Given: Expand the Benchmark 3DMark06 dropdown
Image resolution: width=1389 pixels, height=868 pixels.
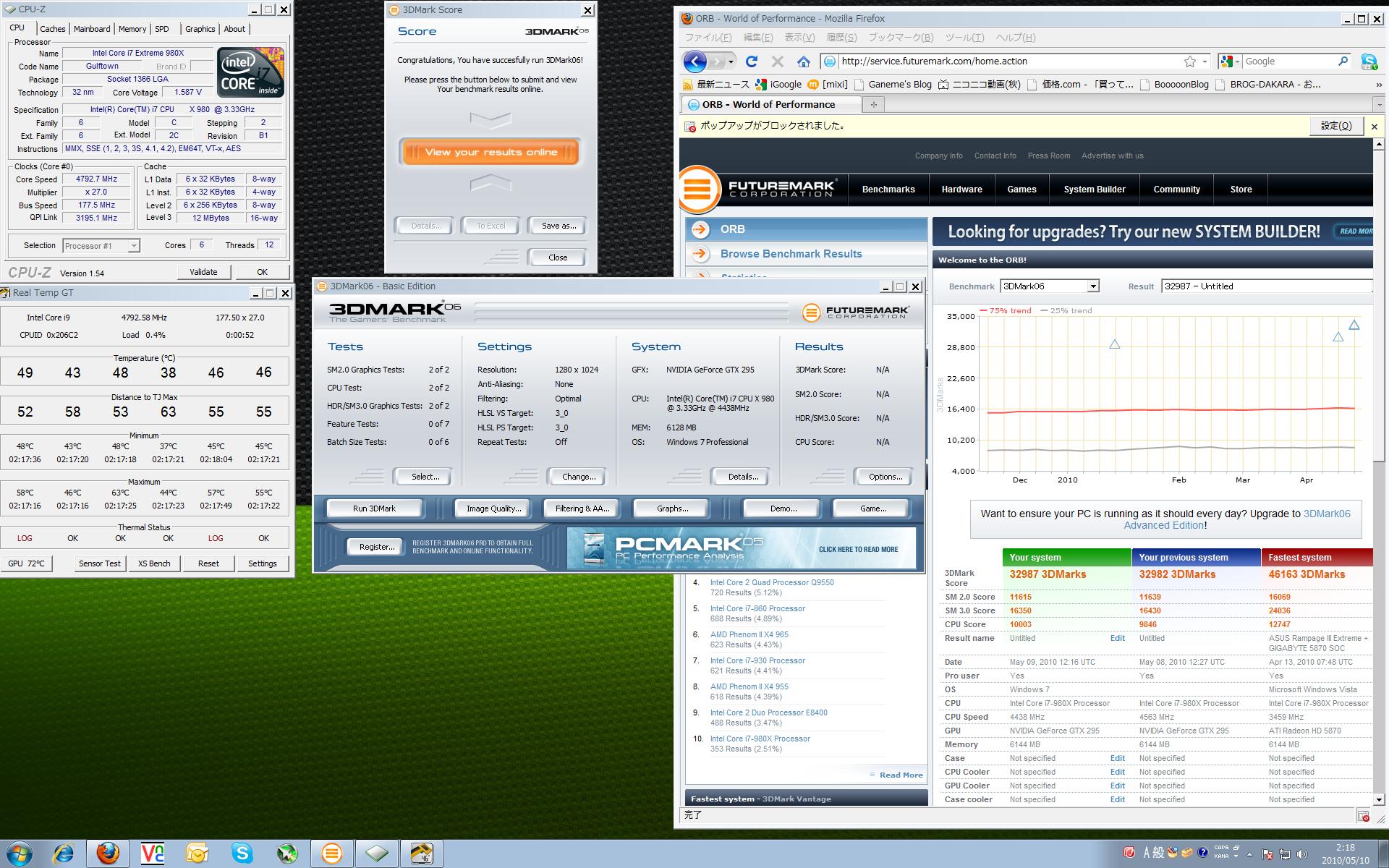Looking at the screenshot, I should (1092, 286).
